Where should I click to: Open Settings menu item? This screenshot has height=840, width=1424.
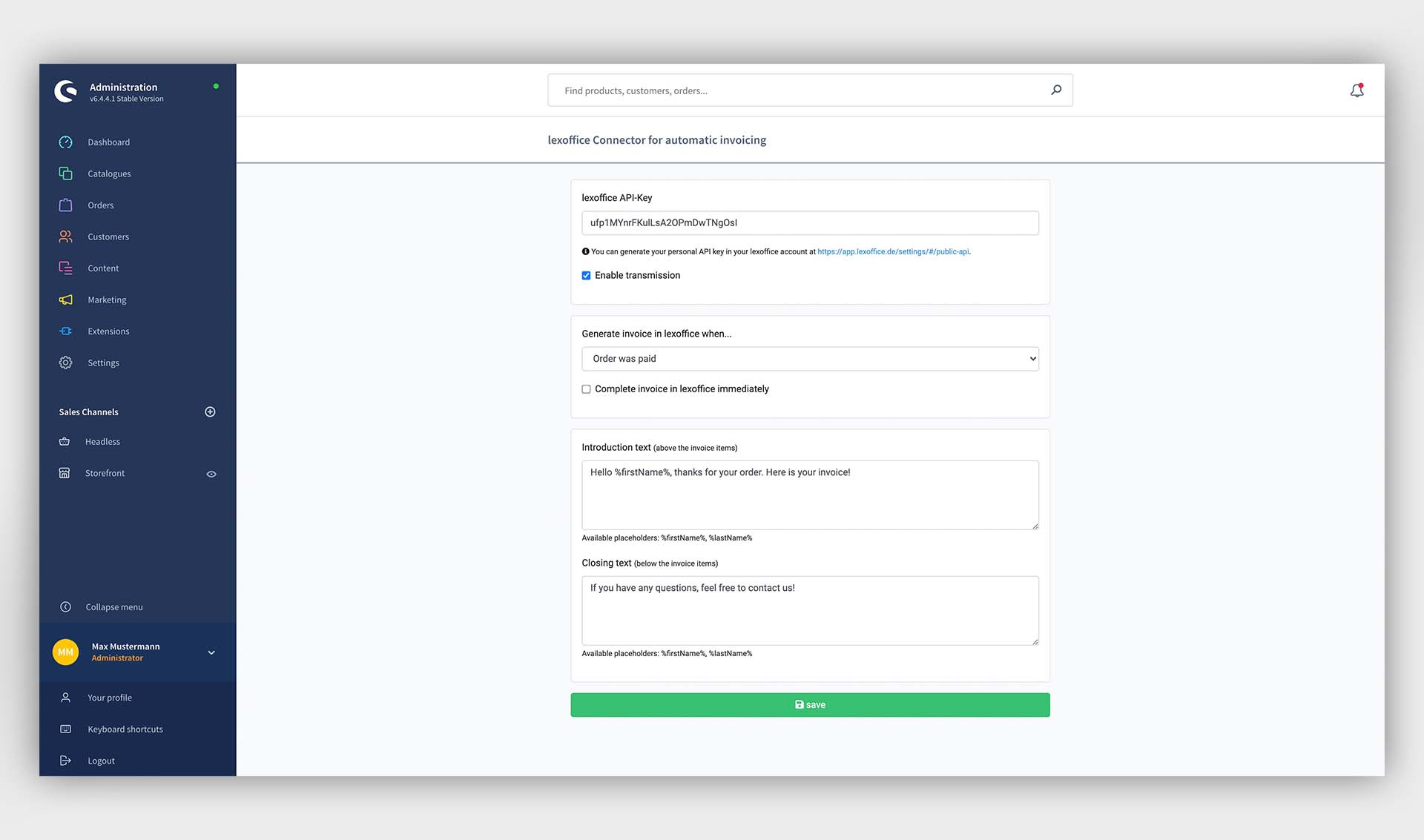click(x=103, y=363)
